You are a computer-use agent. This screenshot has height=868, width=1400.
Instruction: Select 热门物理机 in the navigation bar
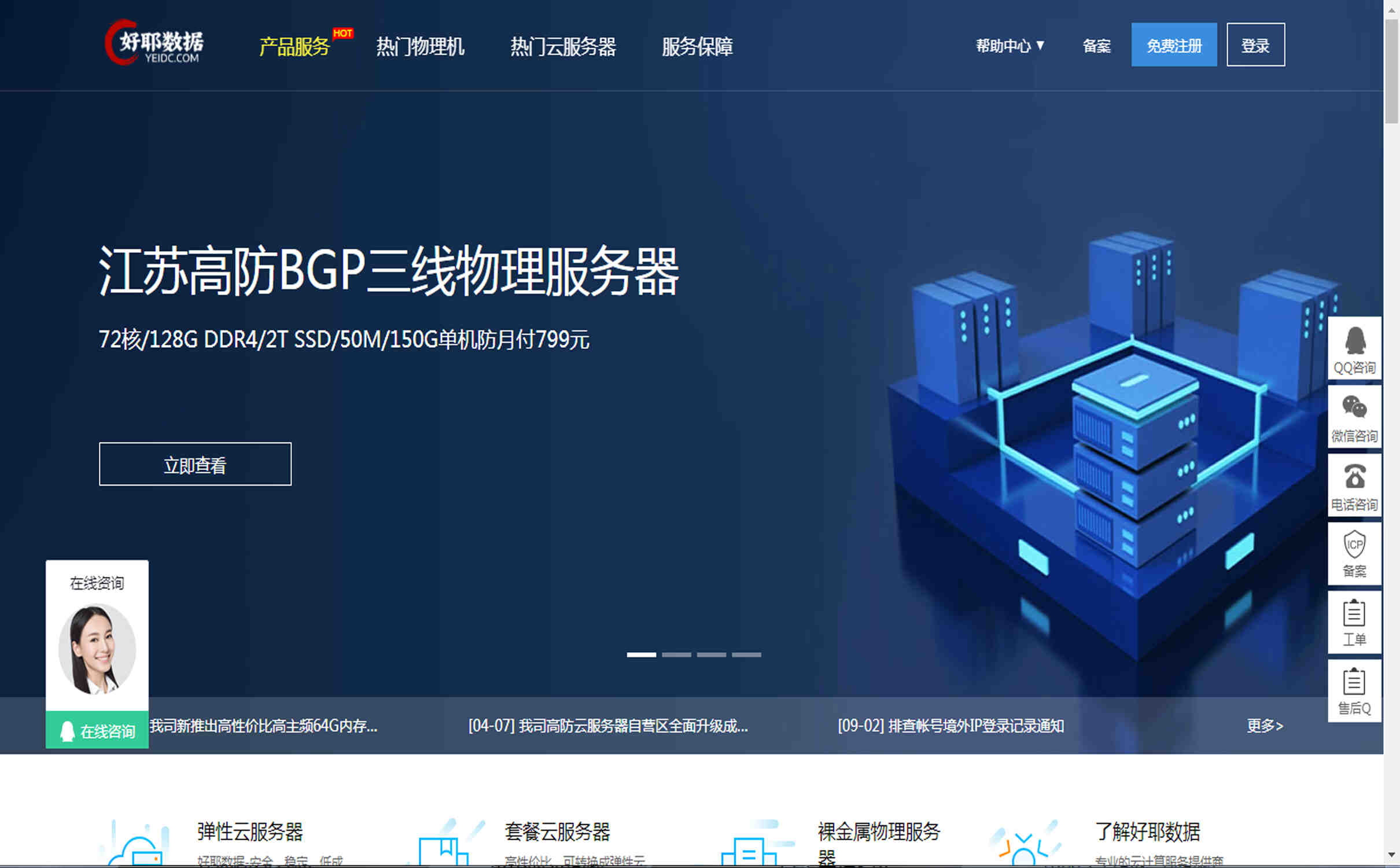[420, 46]
